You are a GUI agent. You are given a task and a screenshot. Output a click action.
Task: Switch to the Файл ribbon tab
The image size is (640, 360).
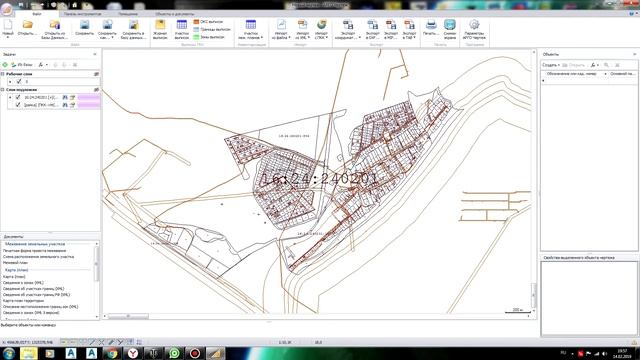(x=37, y=14)
